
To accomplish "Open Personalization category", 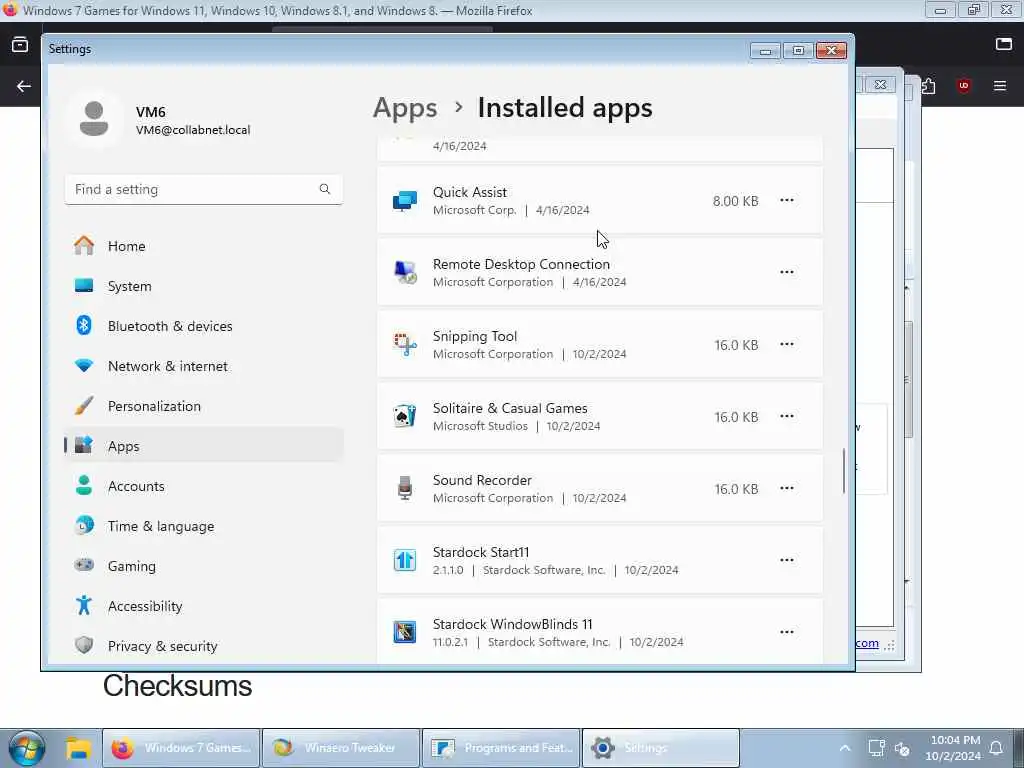I will tap(203, 406).
